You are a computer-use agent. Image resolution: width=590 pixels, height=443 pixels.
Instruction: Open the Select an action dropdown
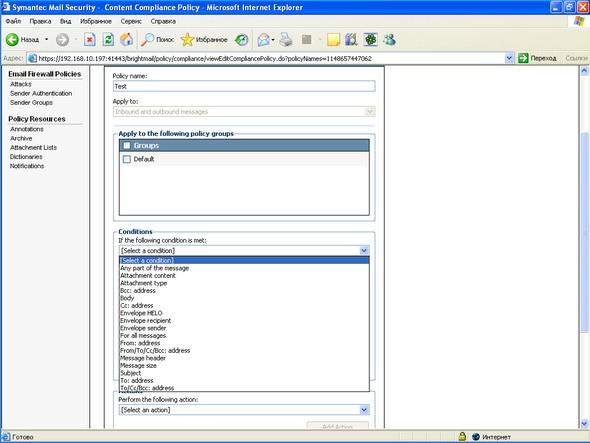(x=244, y=410)
